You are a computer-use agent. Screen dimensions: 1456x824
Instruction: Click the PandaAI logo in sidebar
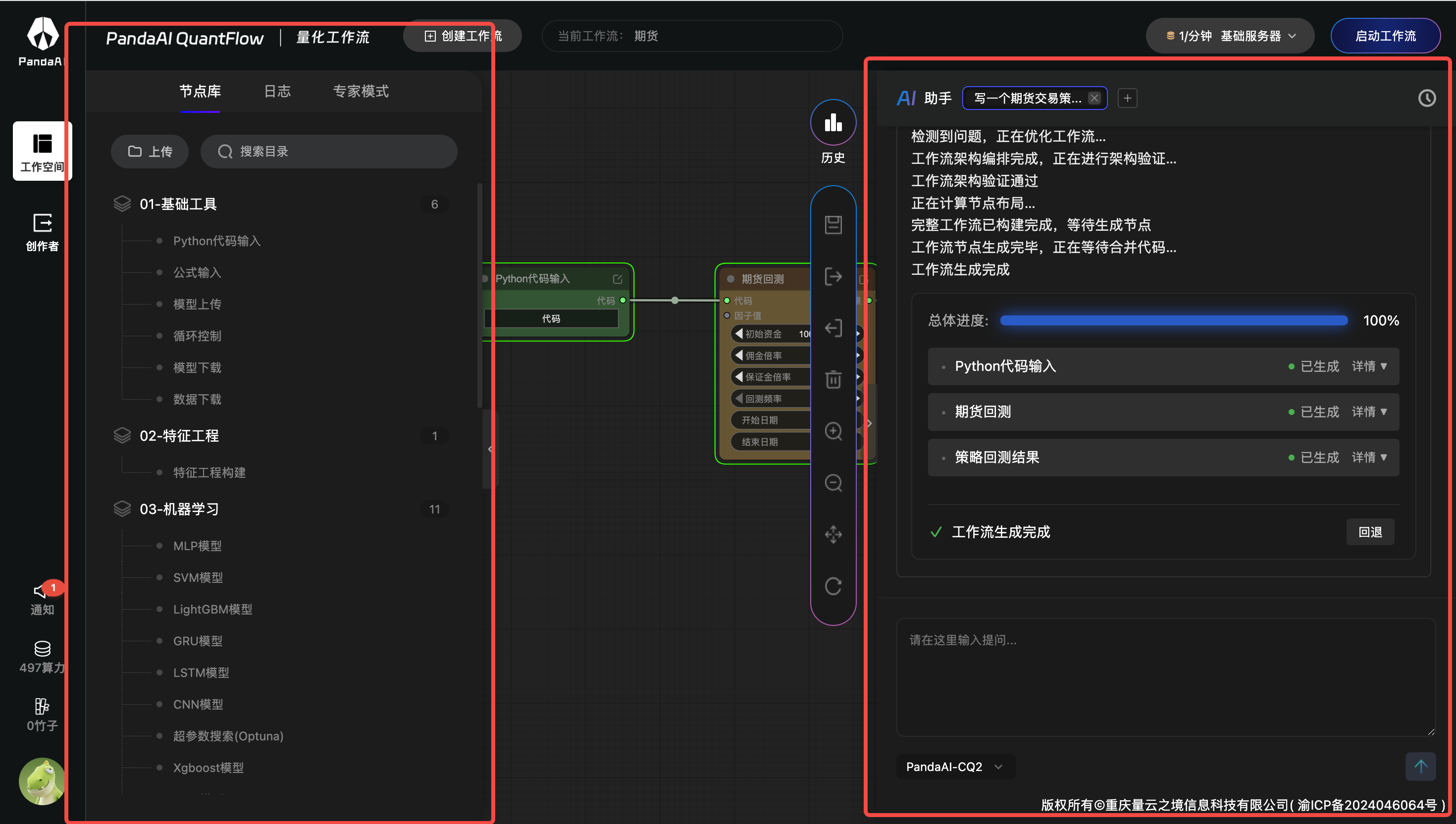pyautogui.click(x=43, y=41)
